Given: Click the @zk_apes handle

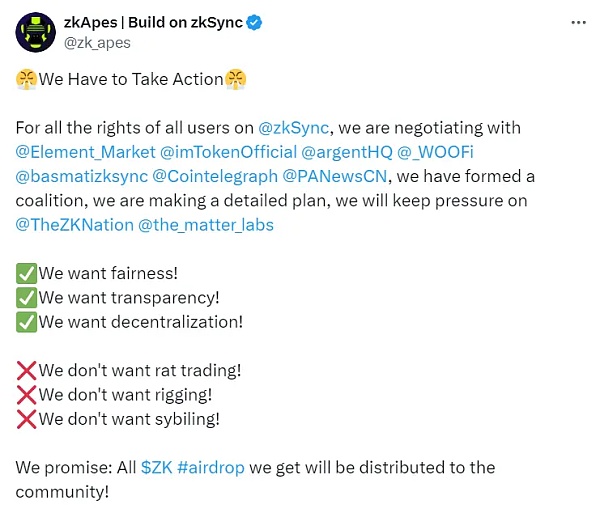Looking at the screenshot, I should click(x=98, y=43).
